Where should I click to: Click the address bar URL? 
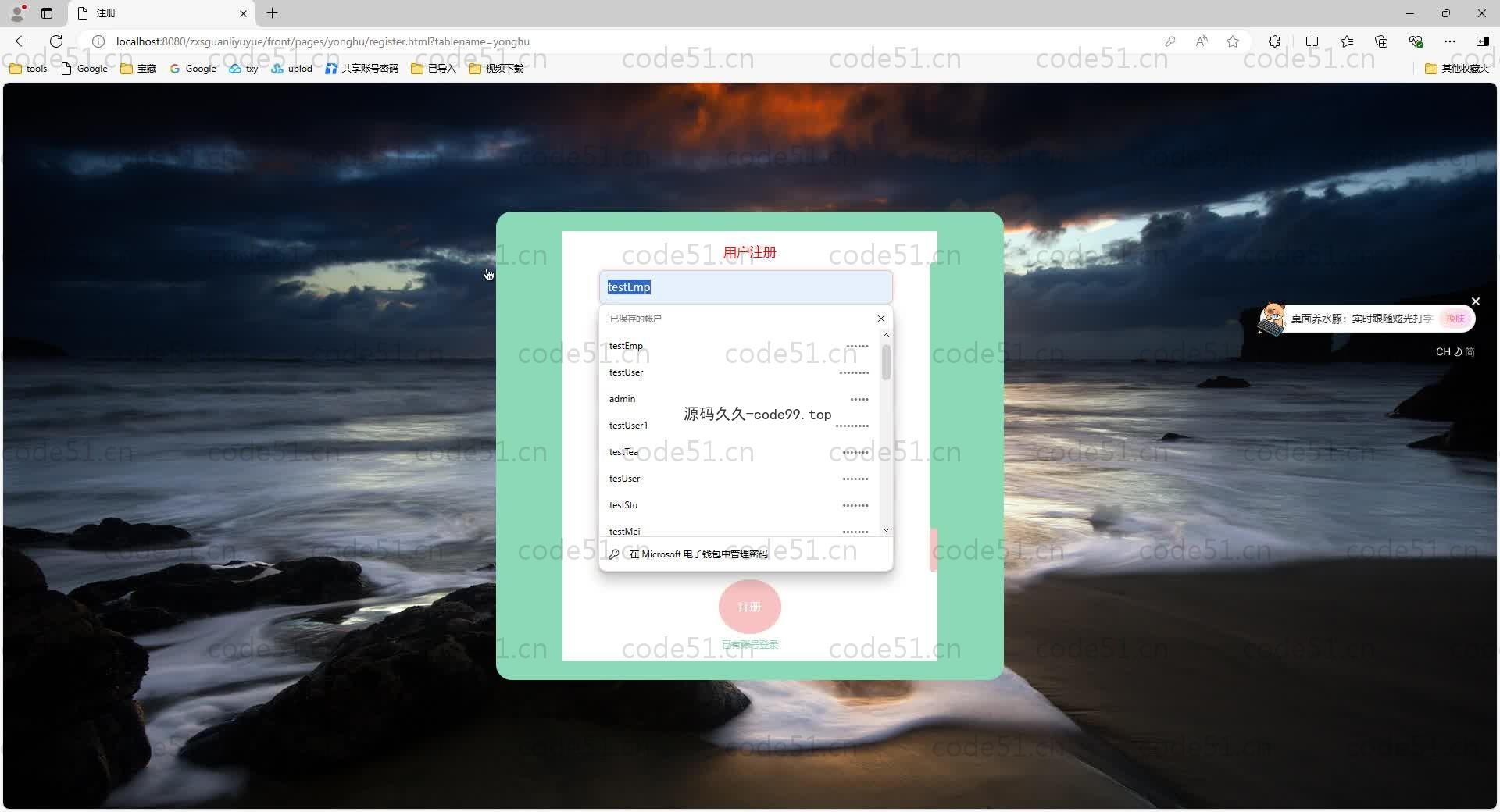323,41
